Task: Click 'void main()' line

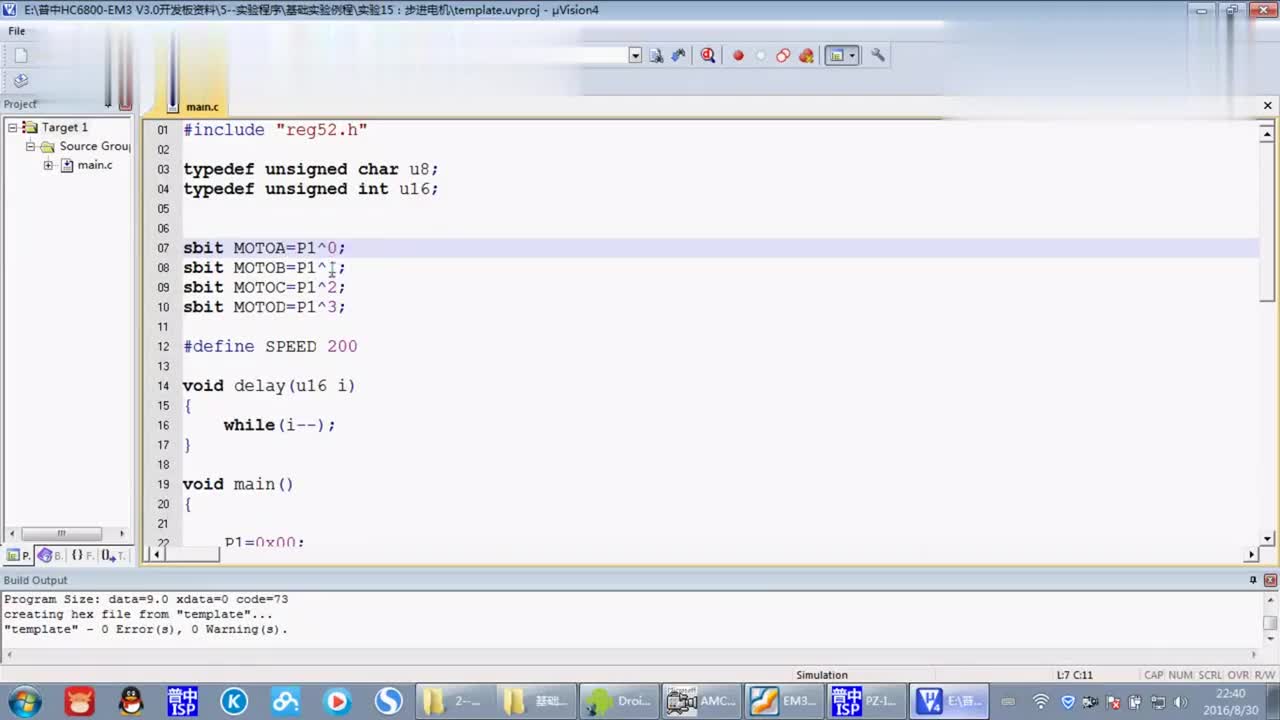Action: point(238,484)
